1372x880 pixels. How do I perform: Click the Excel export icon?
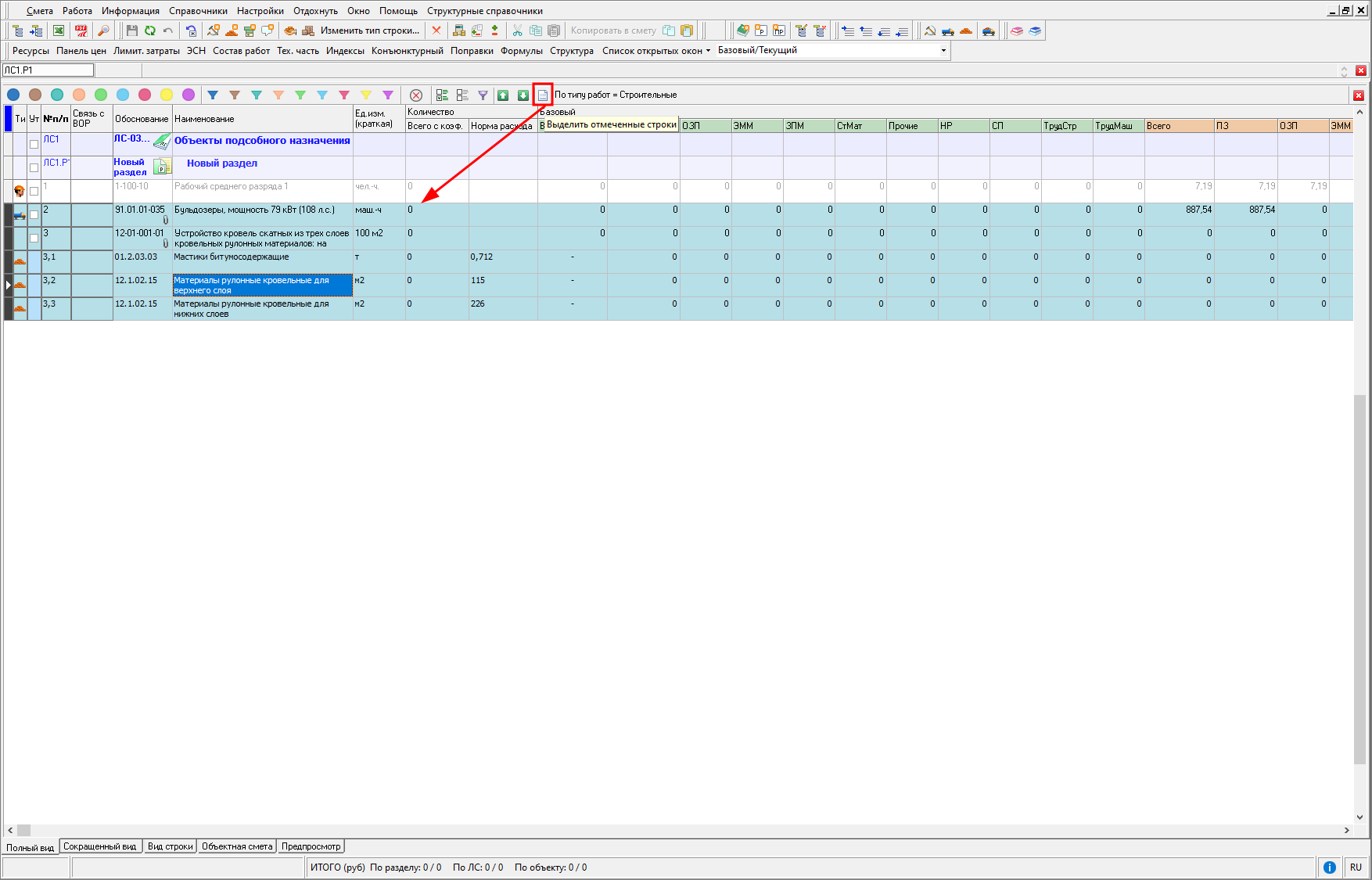click(59, 31)
